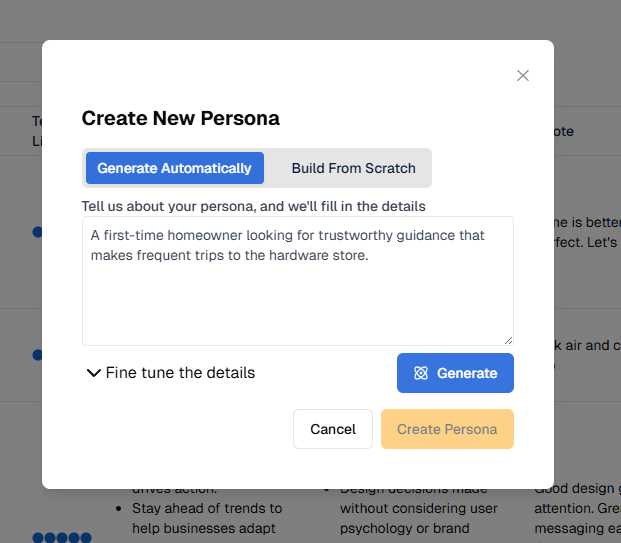This screenshot has width=621, height=543.
Task: Close the Create New Persona dialog
Action: click(523, 76)
